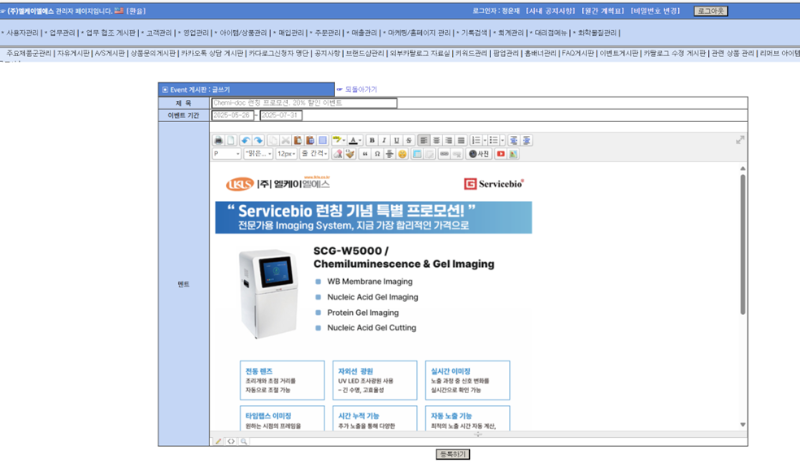
Task: Click the 제목 title input field
Action: coord(304,103)
